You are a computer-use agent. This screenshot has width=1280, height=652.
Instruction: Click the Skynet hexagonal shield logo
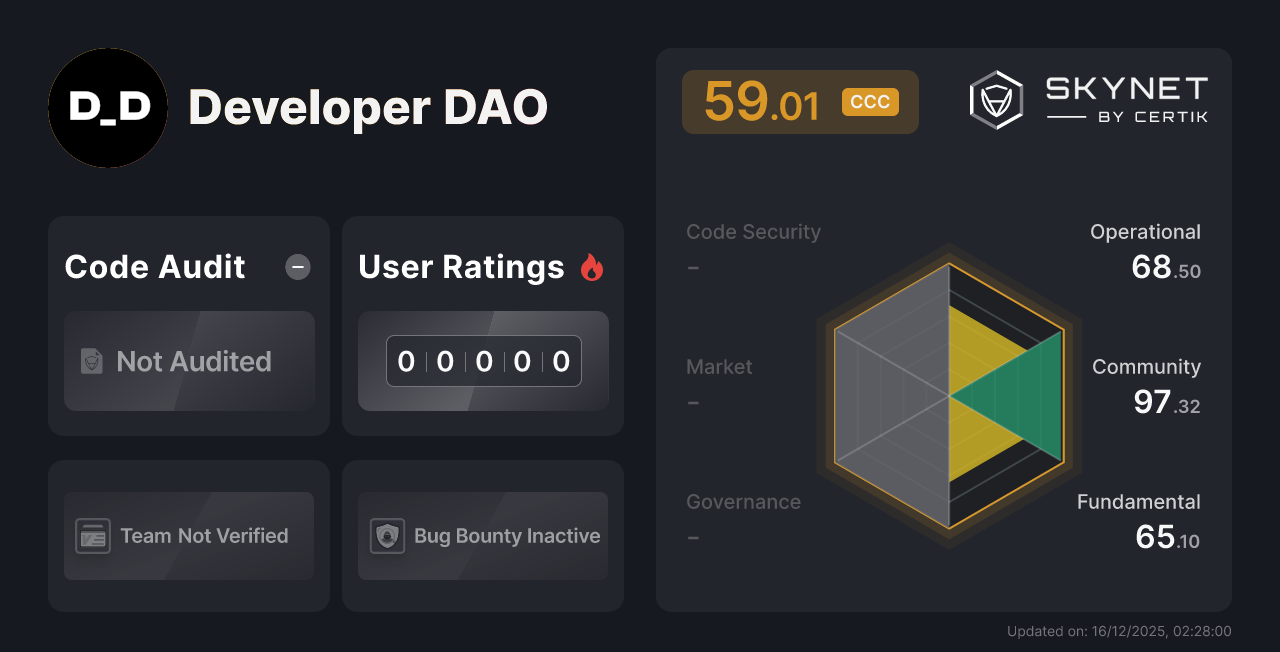pos(995,99)
